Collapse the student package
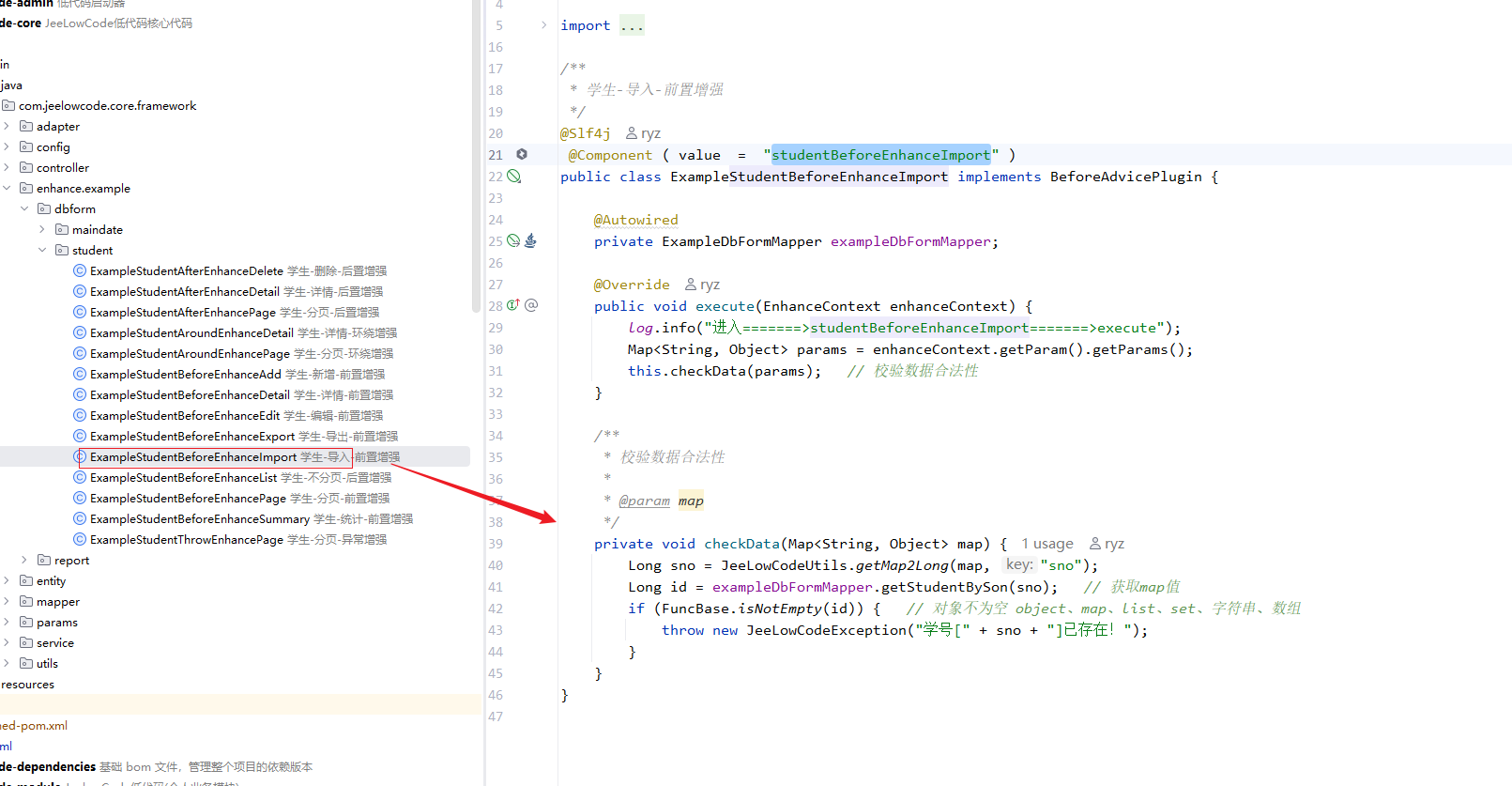Image resolution: width=1512 pixels, height=786 pixels. (x=42, y=250)
